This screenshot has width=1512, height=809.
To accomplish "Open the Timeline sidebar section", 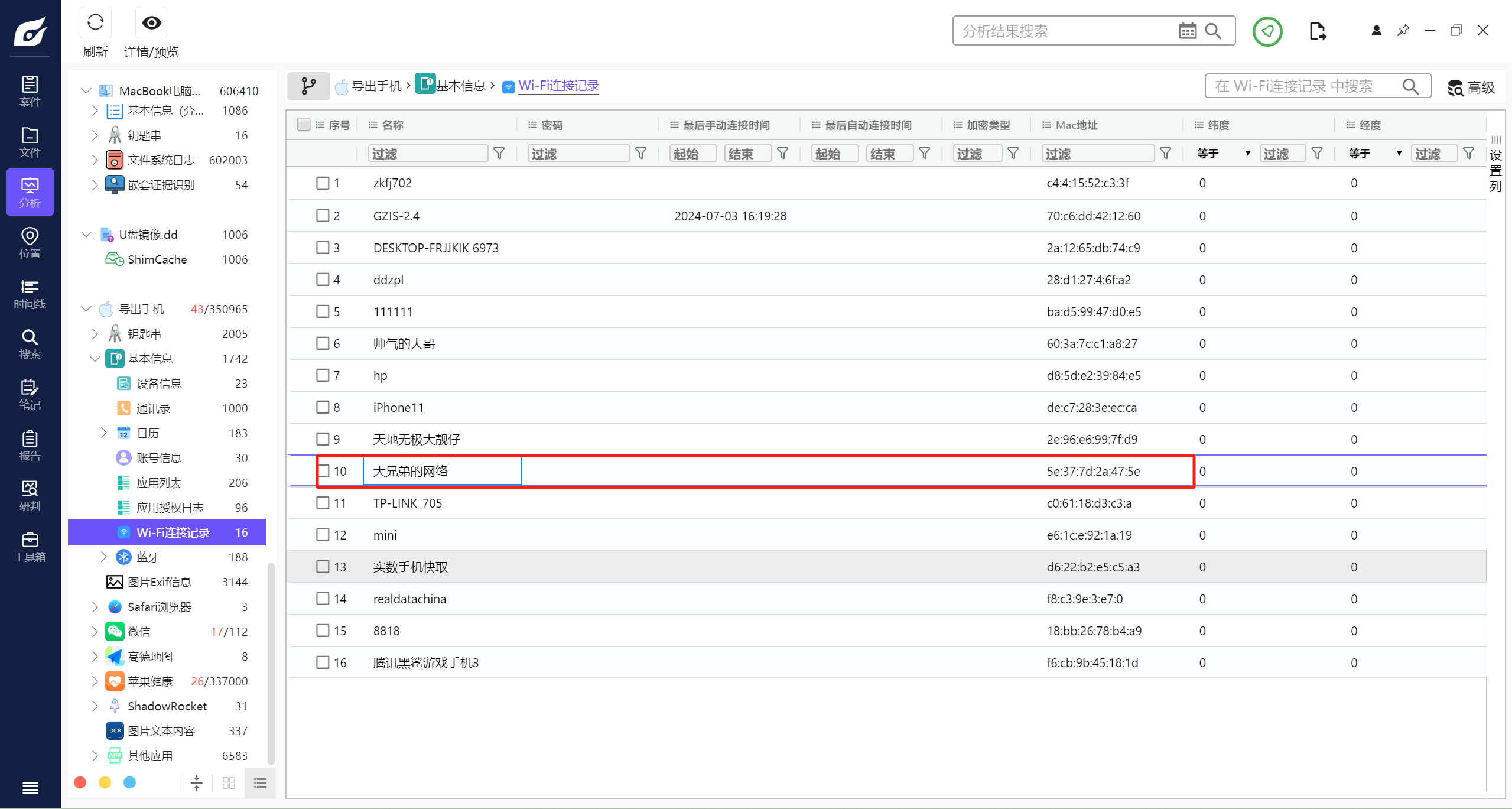I will click(x=30, y=294).
